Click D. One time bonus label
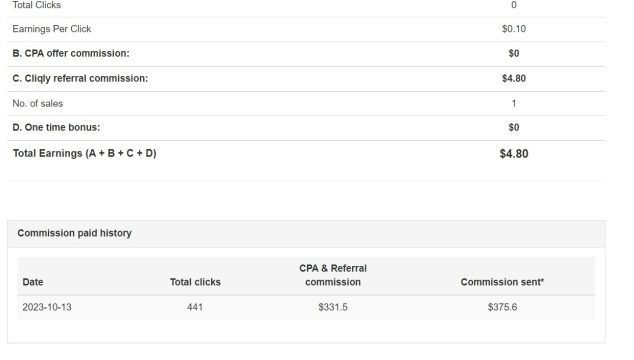 [56, 127]
